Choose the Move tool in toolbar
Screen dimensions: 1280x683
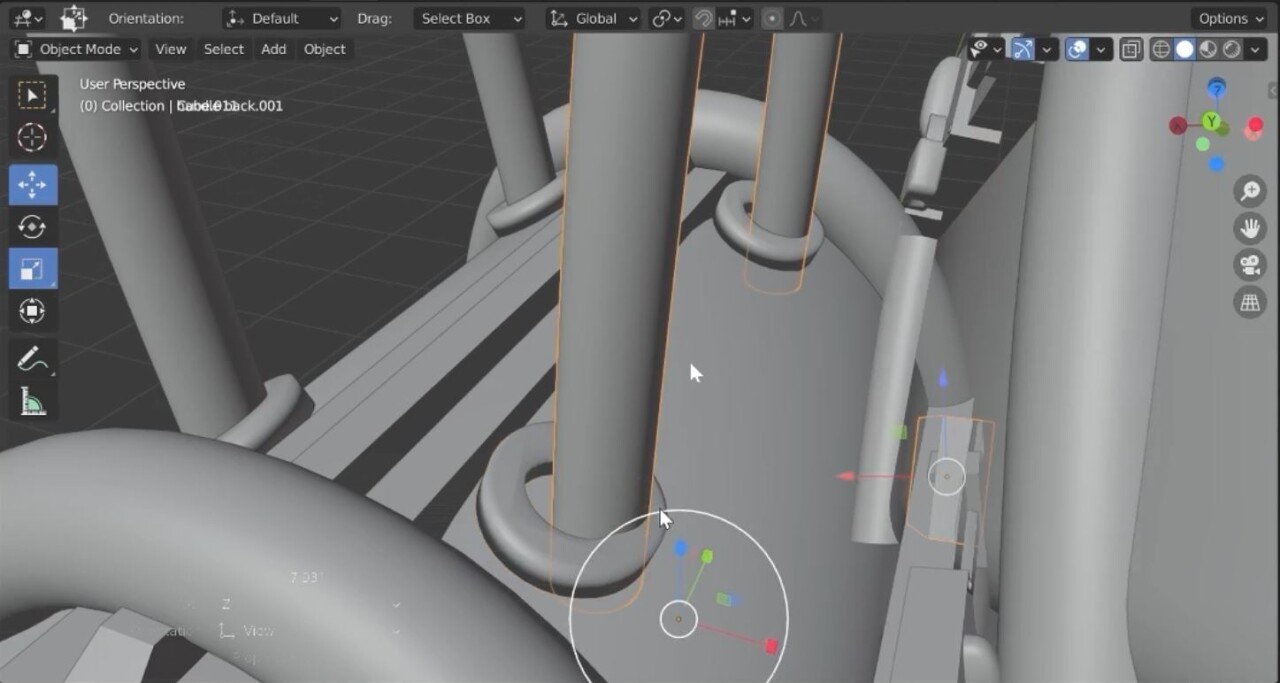(x=32, y=185)
